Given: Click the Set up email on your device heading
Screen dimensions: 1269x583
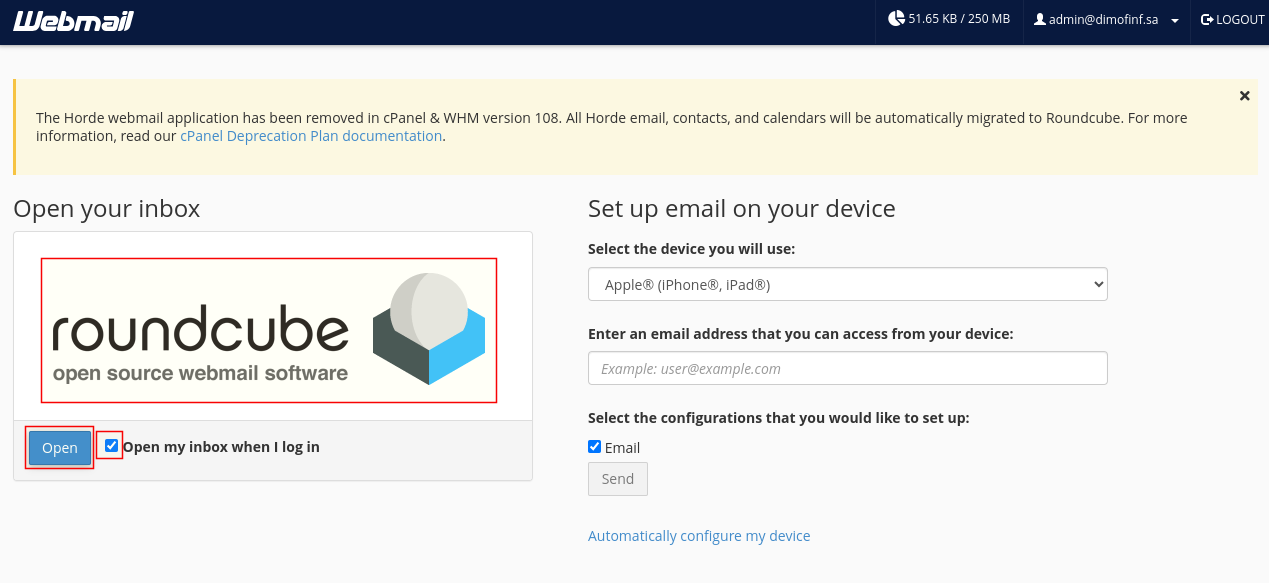Looking at the screenshot, I should (742, 208).
